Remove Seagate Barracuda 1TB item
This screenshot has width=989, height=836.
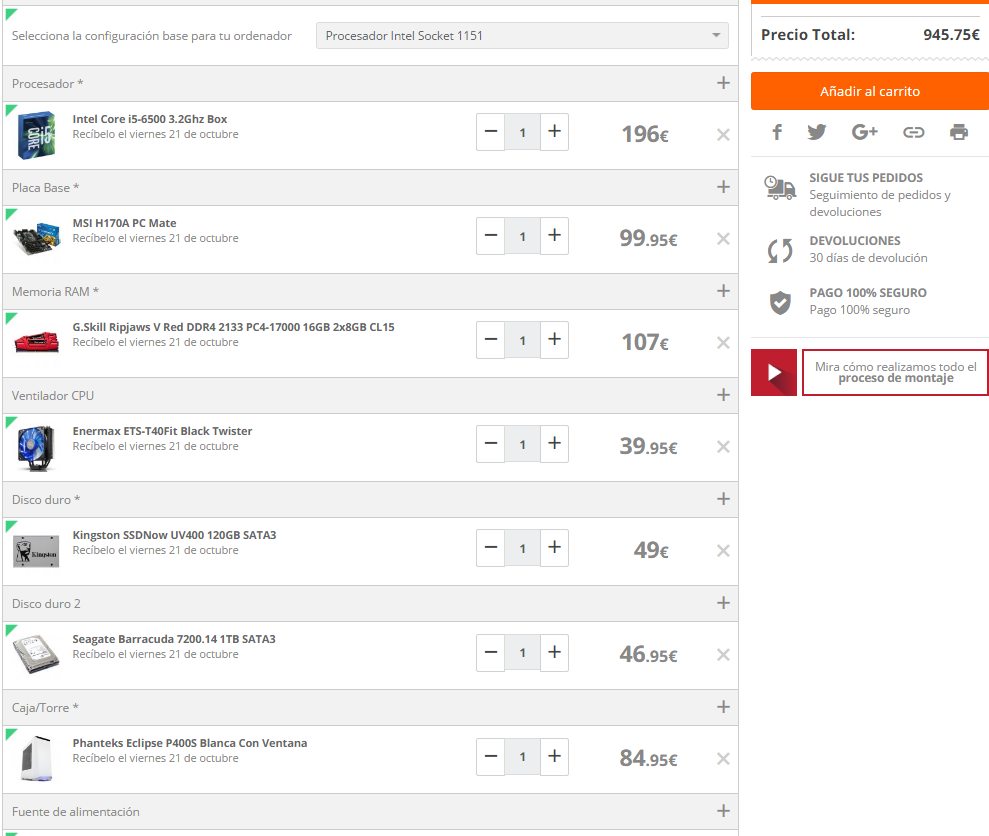tap(723, 655)
